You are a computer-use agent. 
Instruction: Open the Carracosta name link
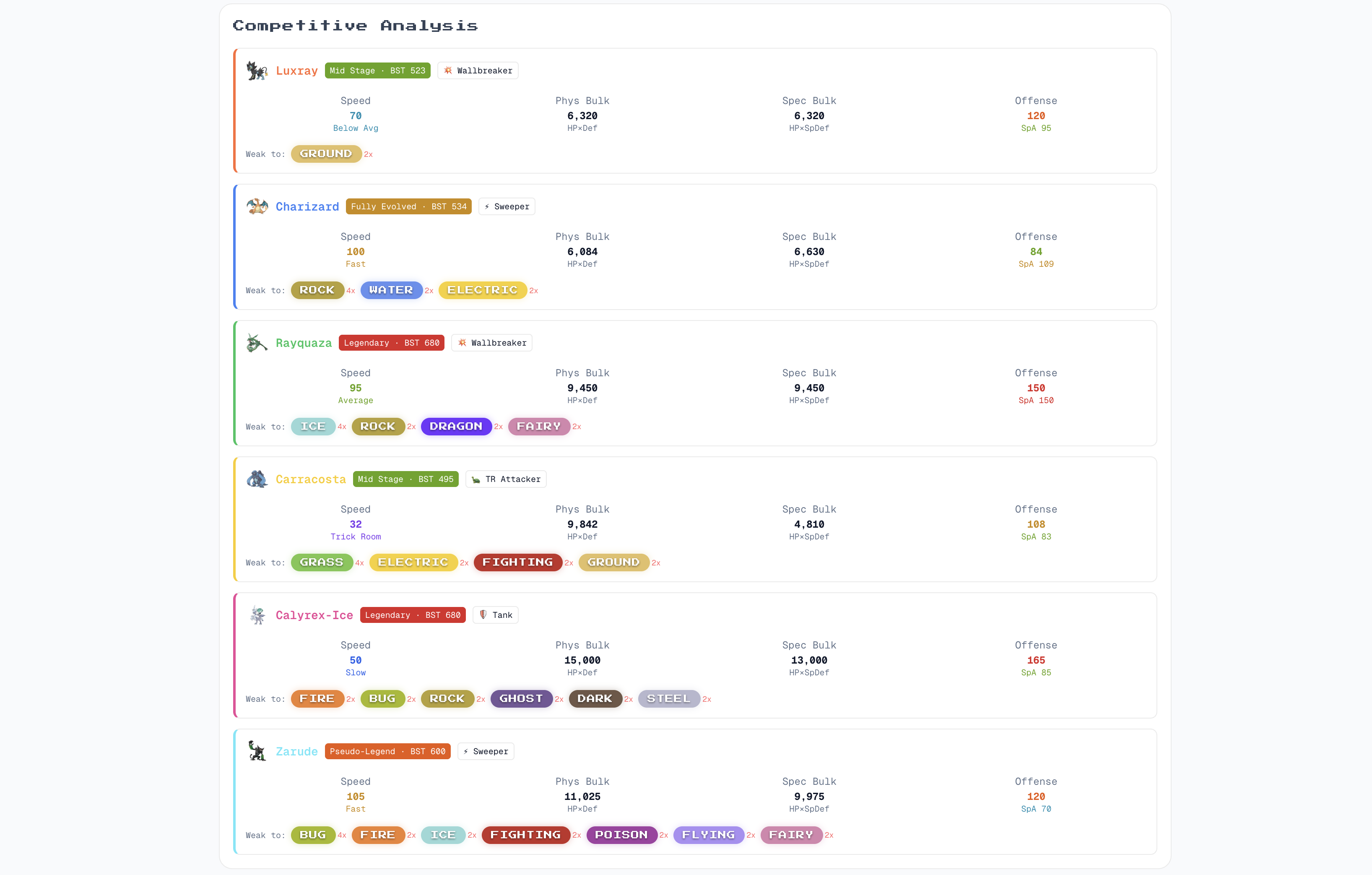(x=311, y=479)
